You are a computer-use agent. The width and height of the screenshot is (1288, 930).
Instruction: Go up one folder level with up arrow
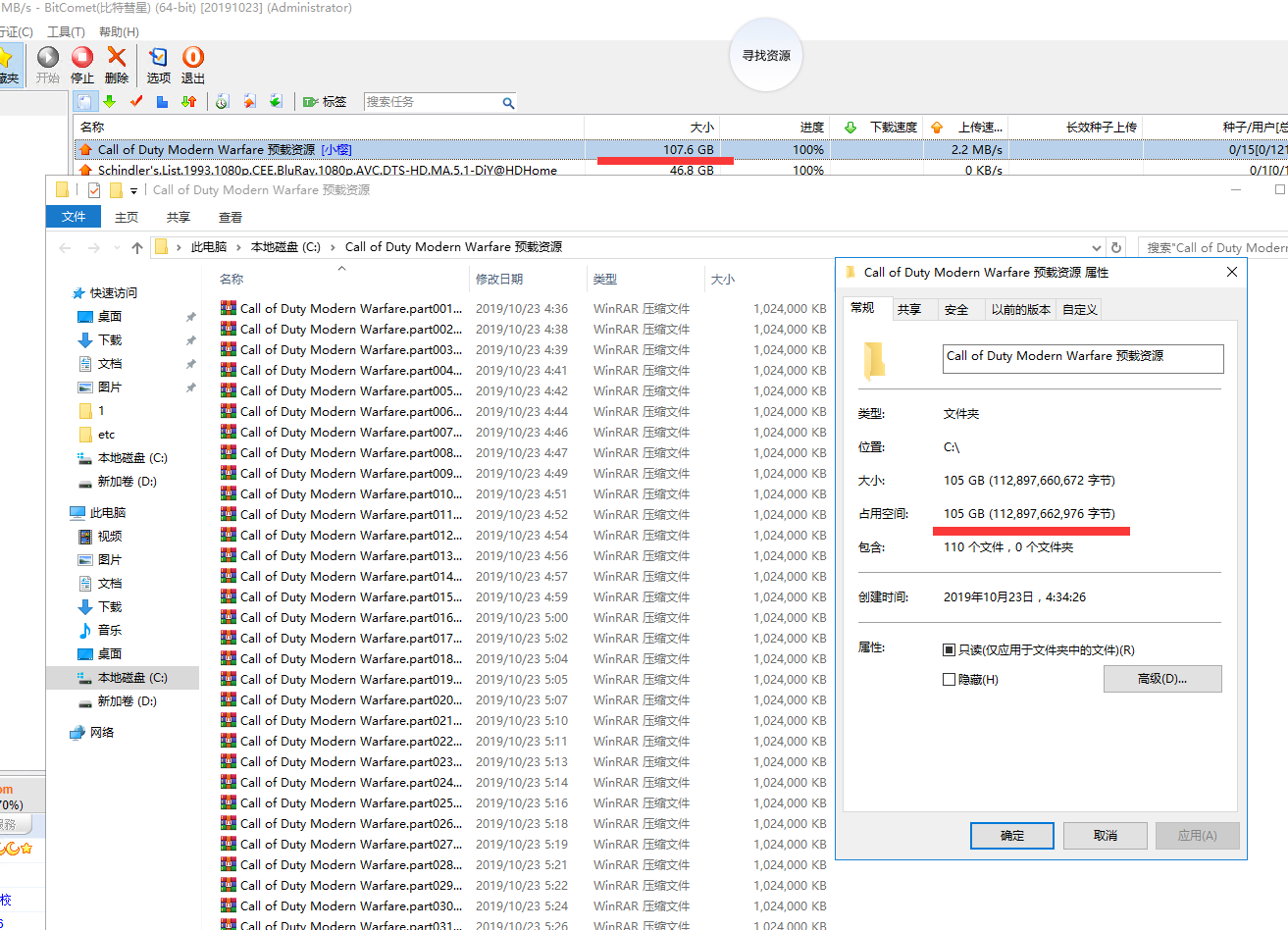pos(137,247)
